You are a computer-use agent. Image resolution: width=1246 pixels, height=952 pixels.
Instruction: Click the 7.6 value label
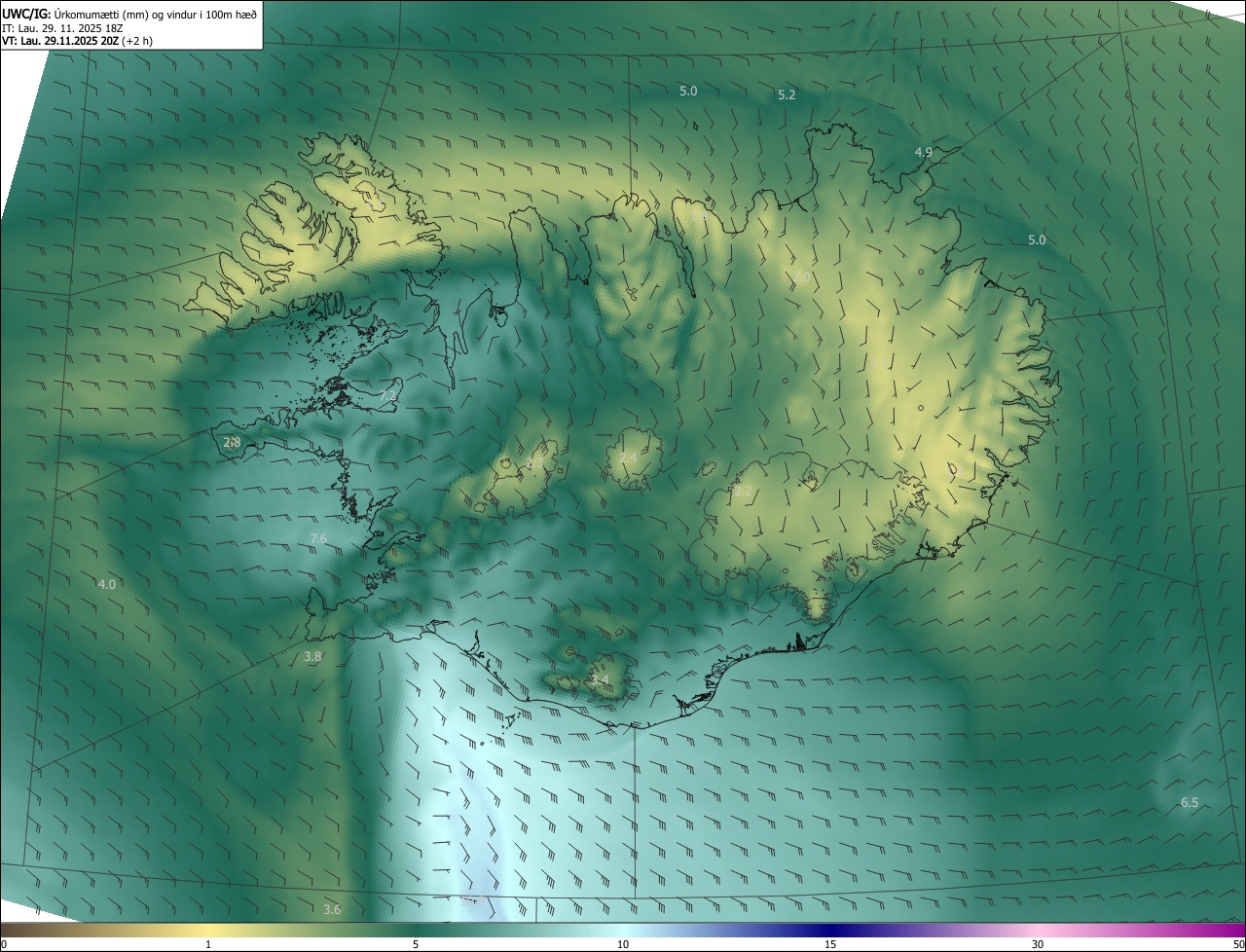tap(318, 539)
